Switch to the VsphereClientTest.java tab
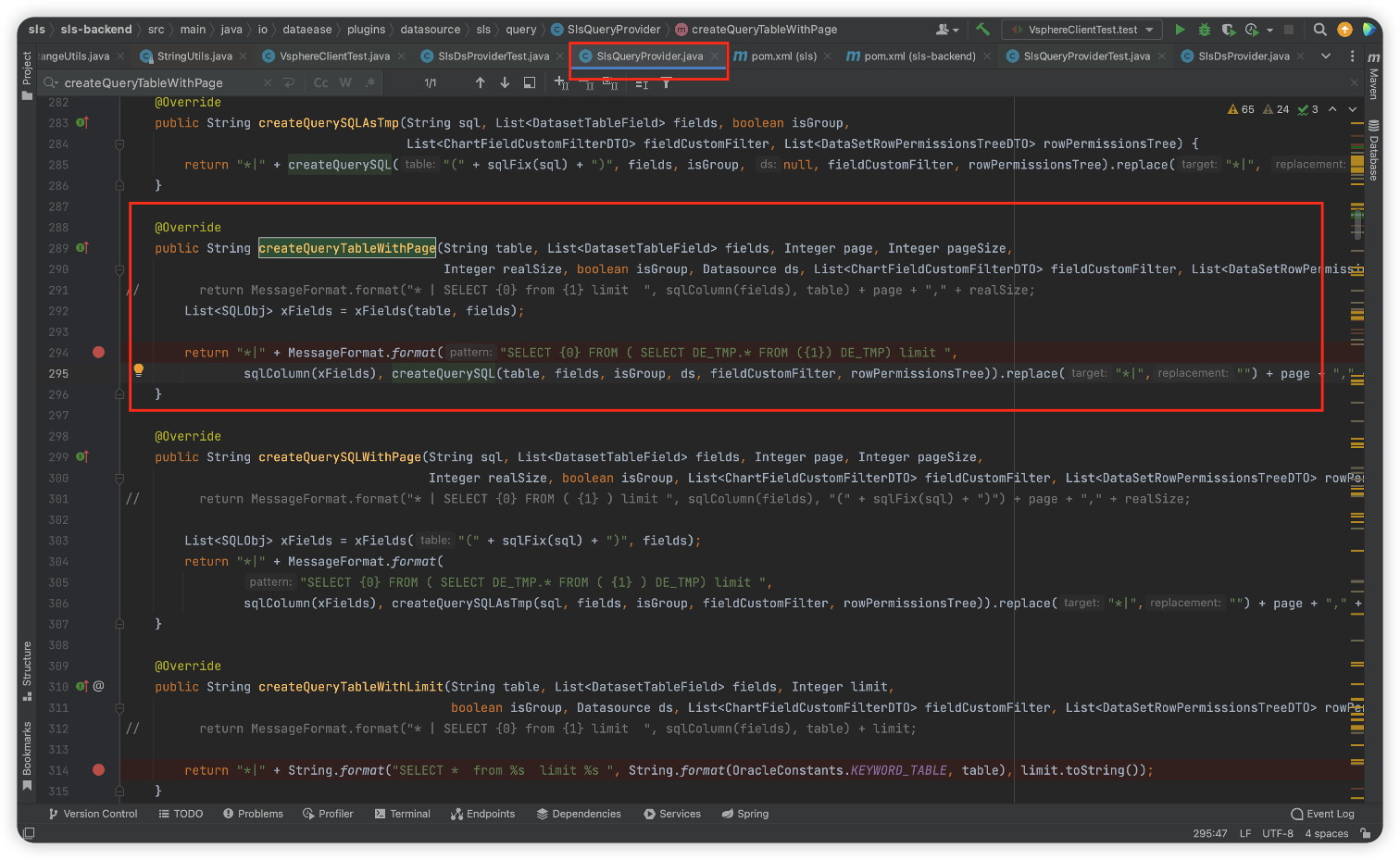 coord(333,56)
